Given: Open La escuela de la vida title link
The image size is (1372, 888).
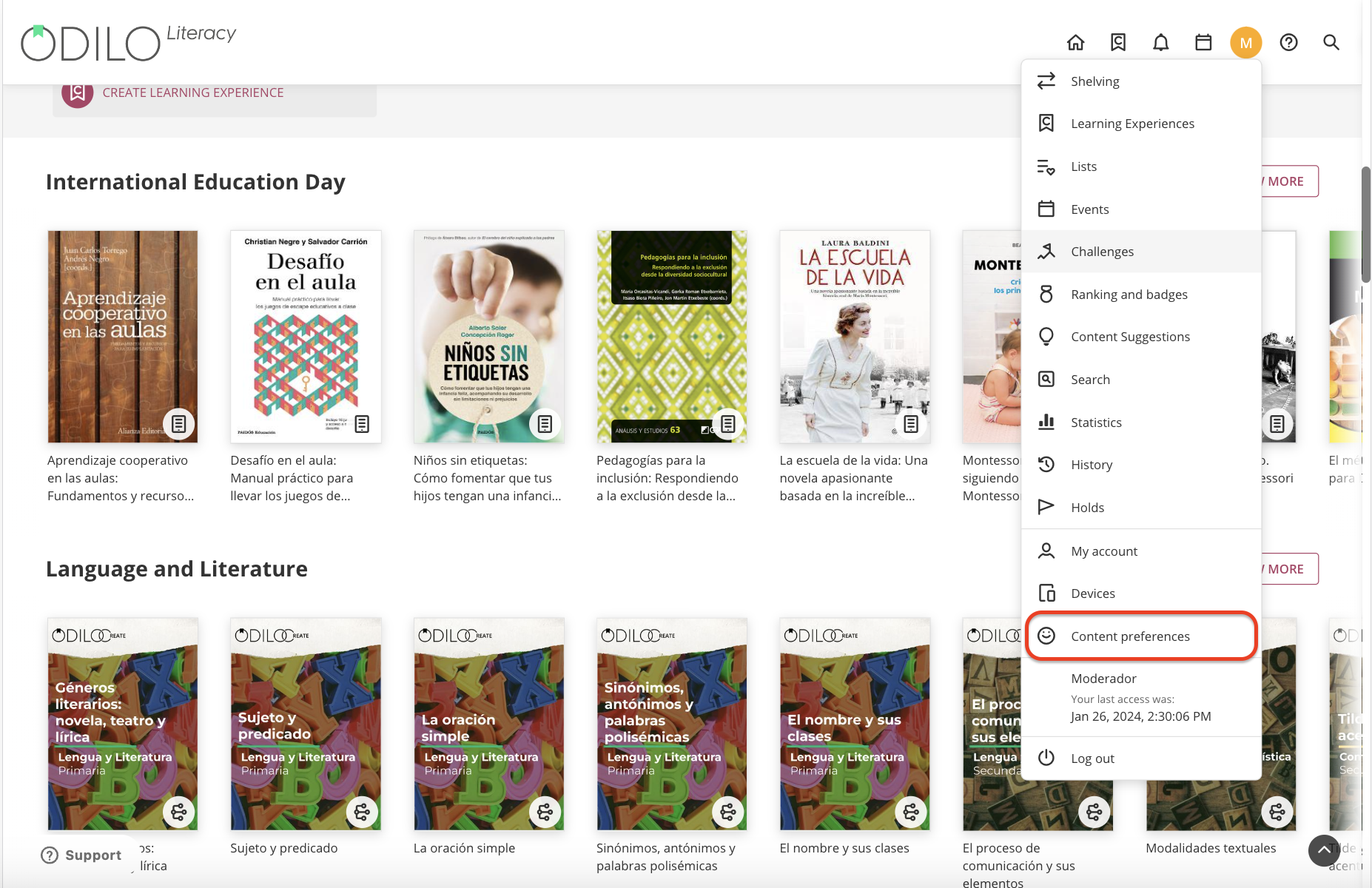Looking at the screenshot, I should pos(853,478).
